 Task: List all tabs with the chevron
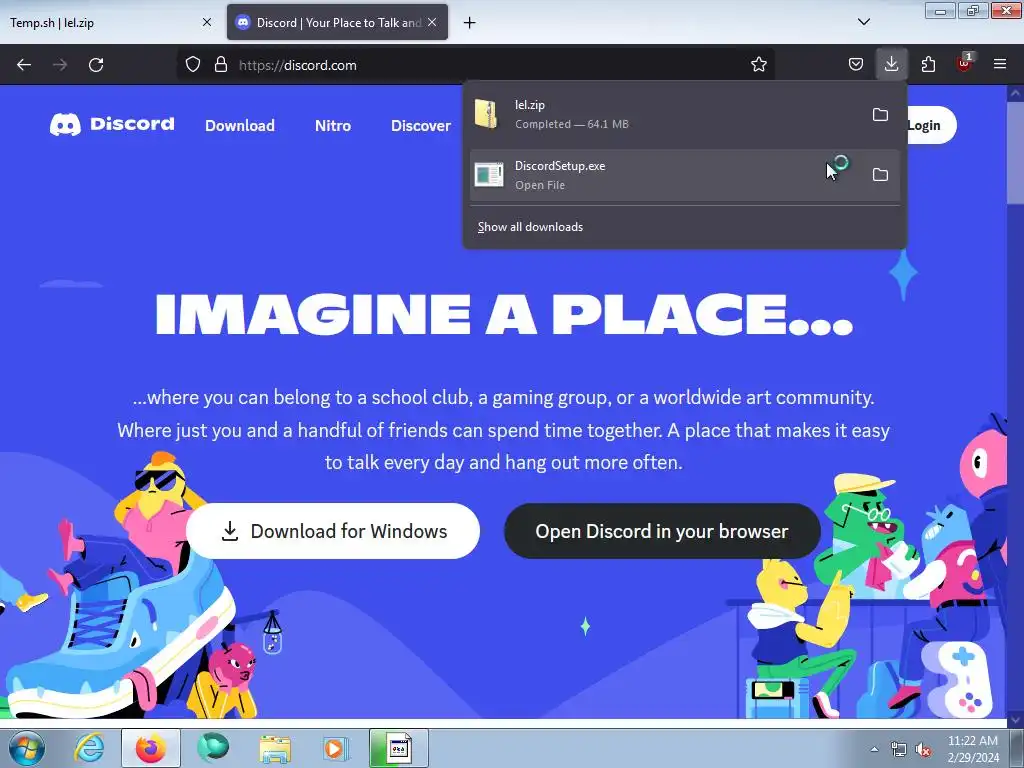(x=864, y=22)
